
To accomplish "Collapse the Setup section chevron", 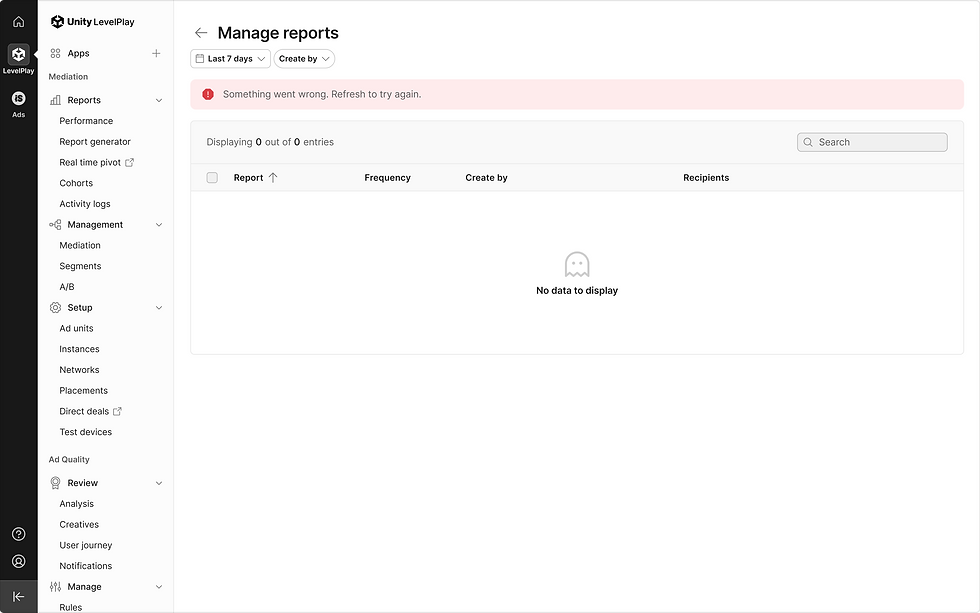I will (159, 307).
